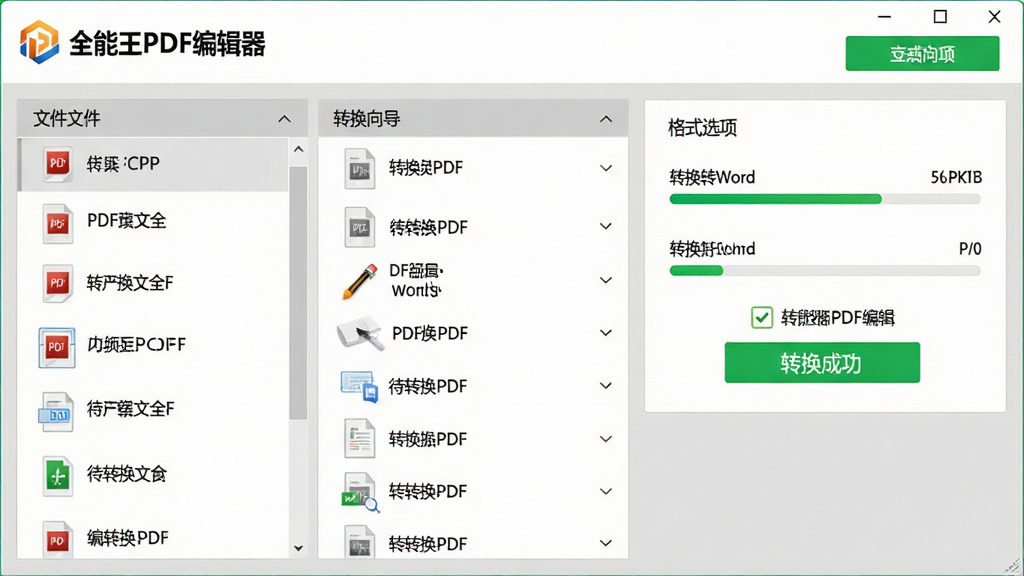
Task: Expand the PDF换PDF row dropdown chevron
Action: pyautogui.click(x=606, y=333)
